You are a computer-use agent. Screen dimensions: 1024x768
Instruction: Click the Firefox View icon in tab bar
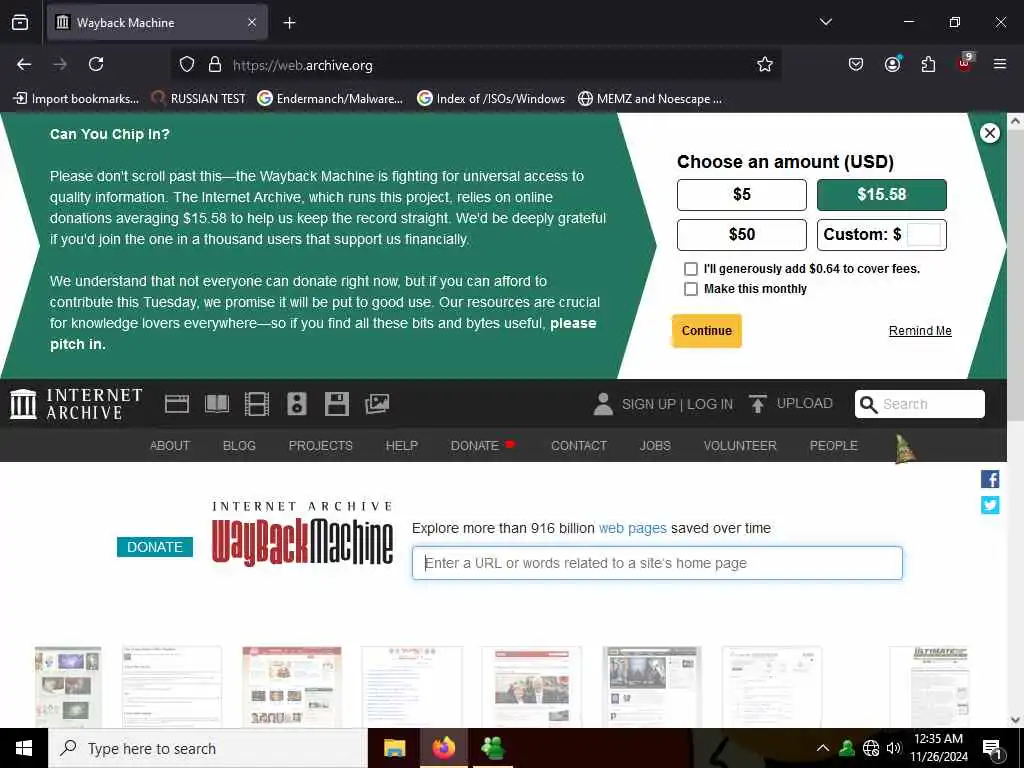(20, 22)
